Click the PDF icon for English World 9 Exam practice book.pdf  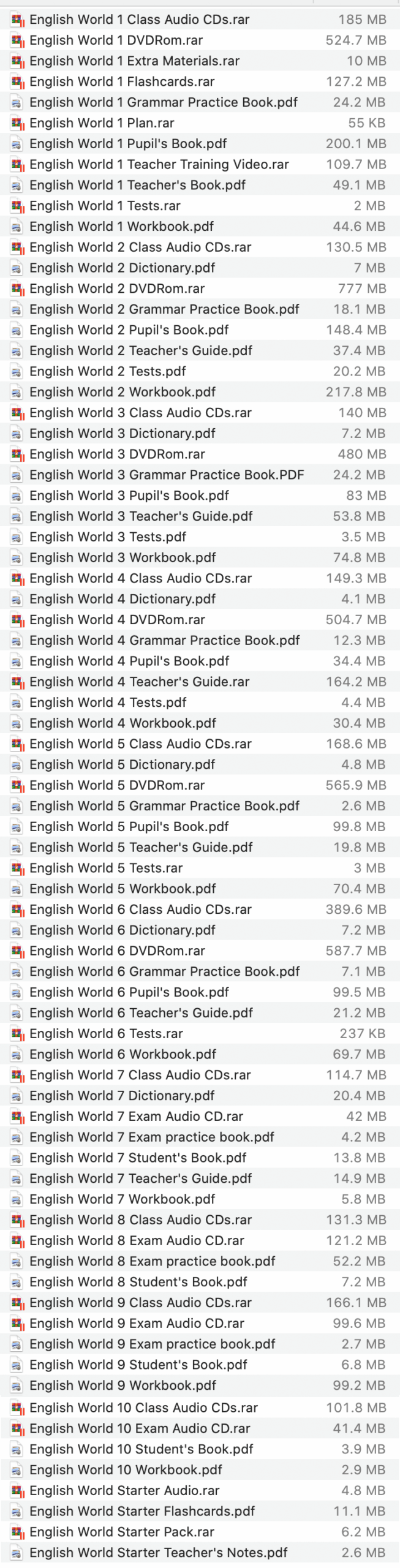tap(17, 1344)
